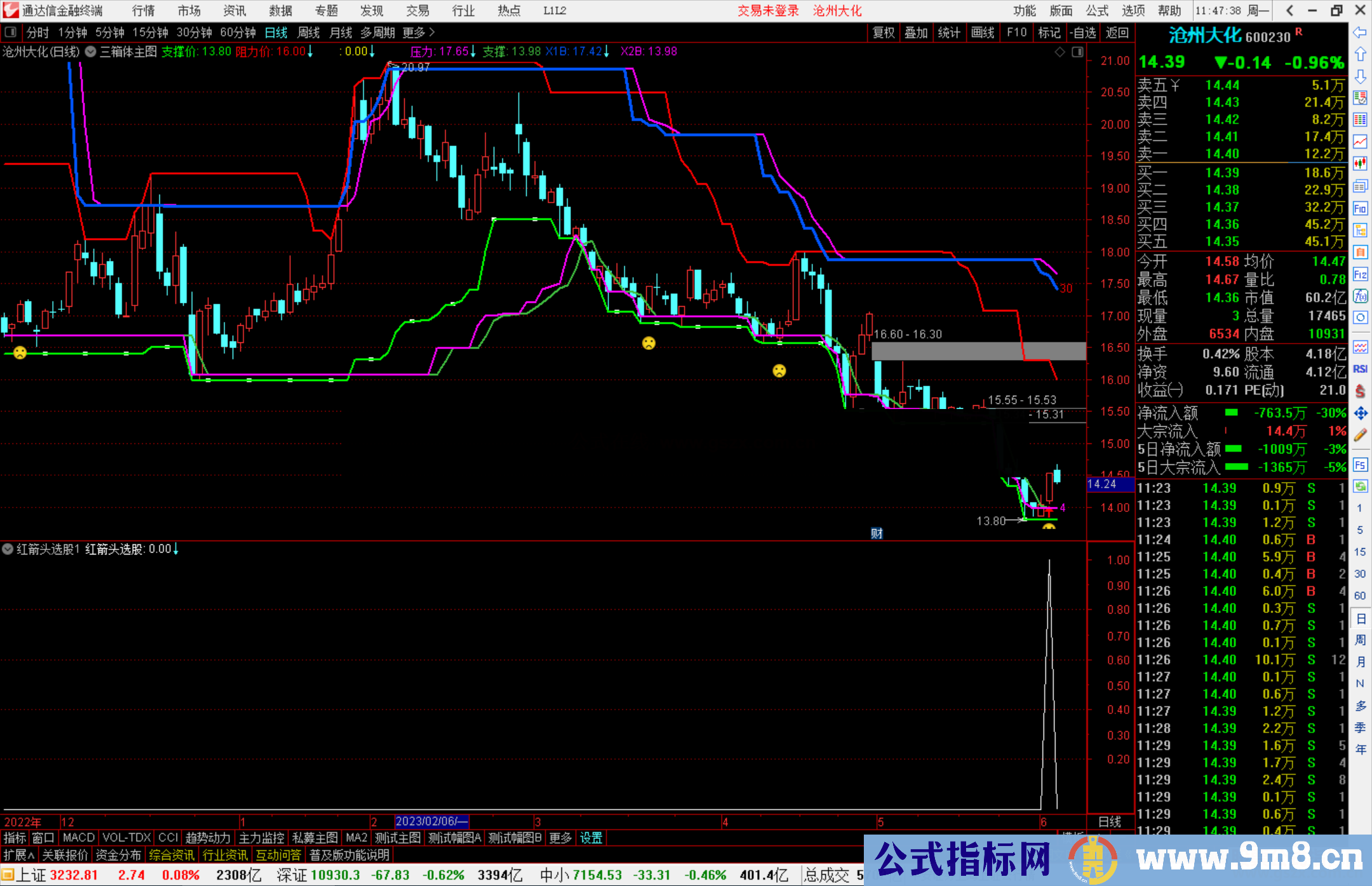The image size is (1372, 886).
Task: Switch sidebar period to 周 weekly
Action: coord(1360,640)
